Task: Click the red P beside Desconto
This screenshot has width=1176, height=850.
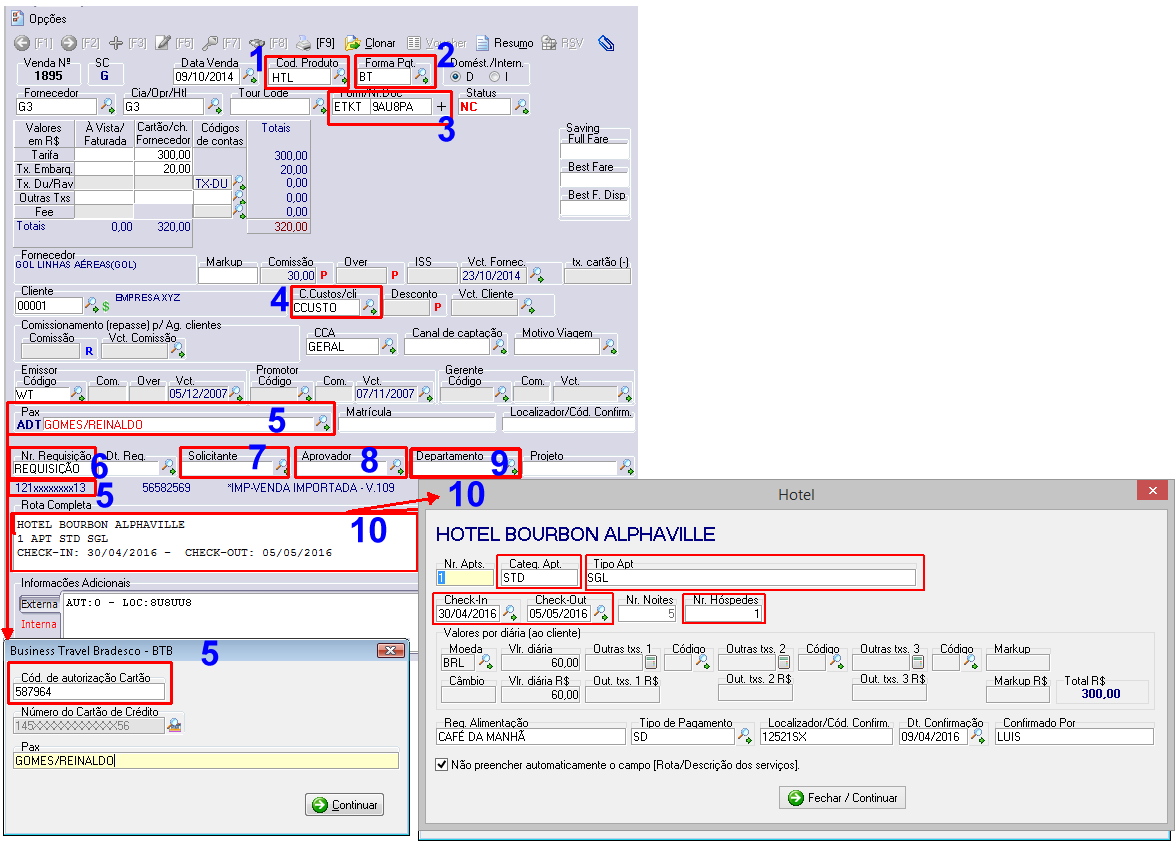Action: [x=437, y=307]
